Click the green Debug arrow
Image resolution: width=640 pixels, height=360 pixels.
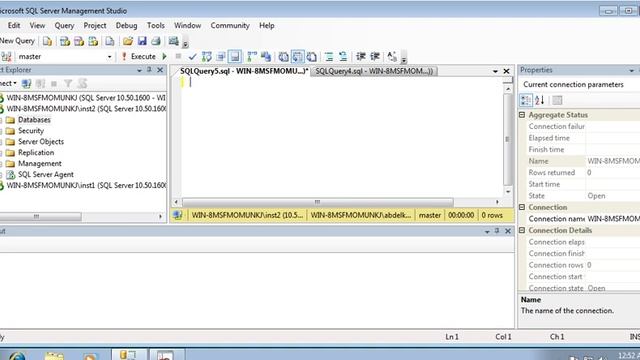[x=164, y=56]
